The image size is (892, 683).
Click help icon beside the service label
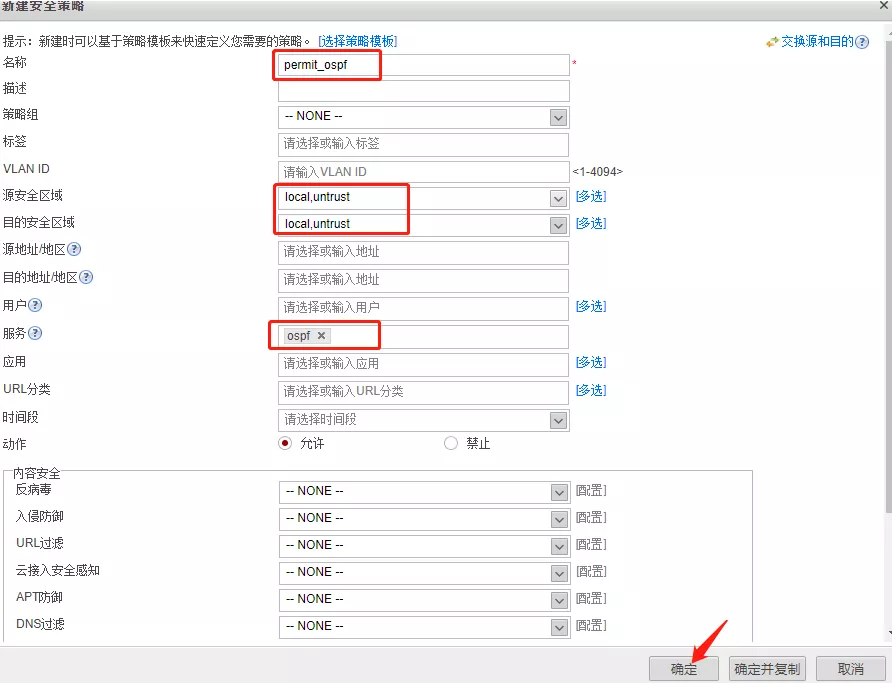35,334
